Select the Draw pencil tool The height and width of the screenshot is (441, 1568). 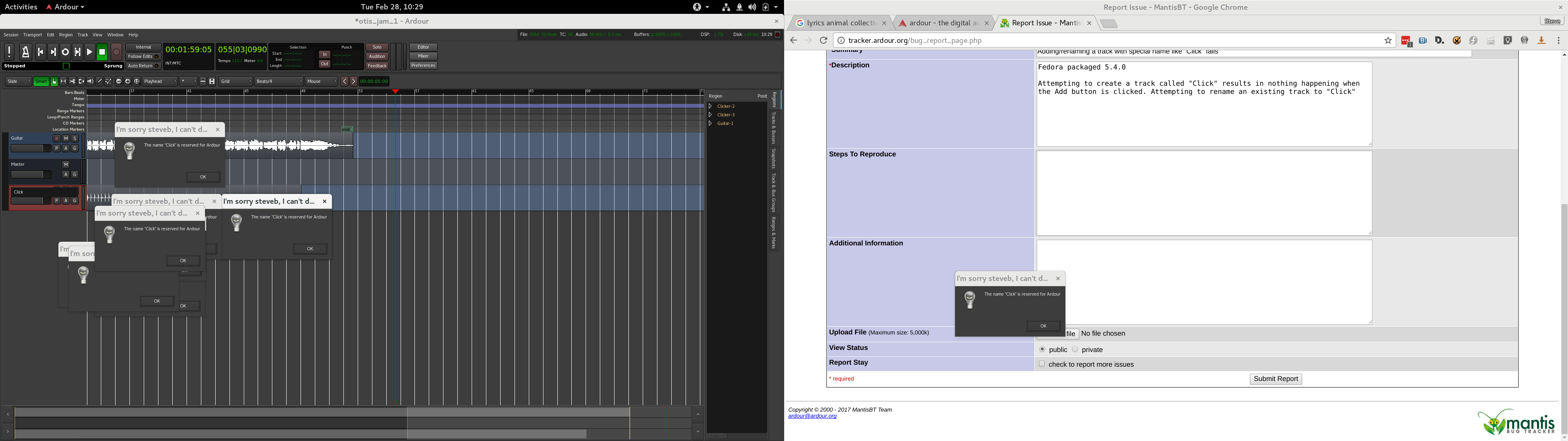(99, 82)
